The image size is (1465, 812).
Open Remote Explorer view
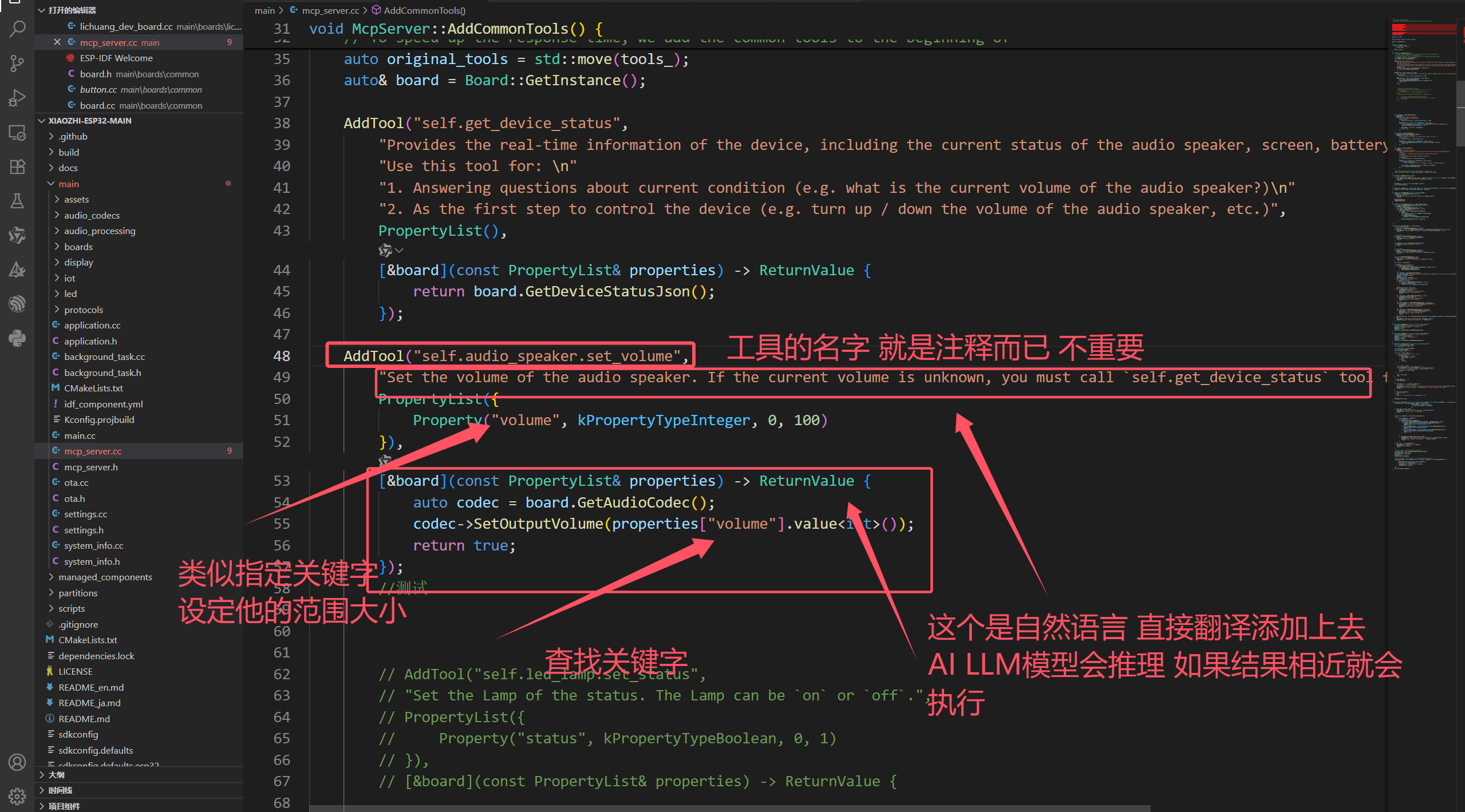tap(17, 133)
